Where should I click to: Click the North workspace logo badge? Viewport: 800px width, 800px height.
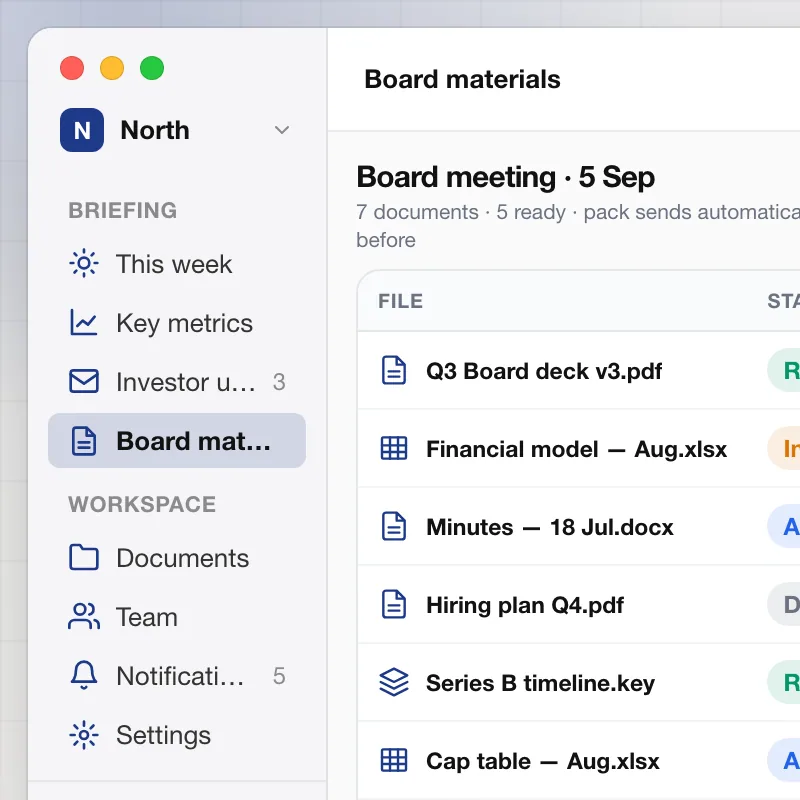coord(82,130)
